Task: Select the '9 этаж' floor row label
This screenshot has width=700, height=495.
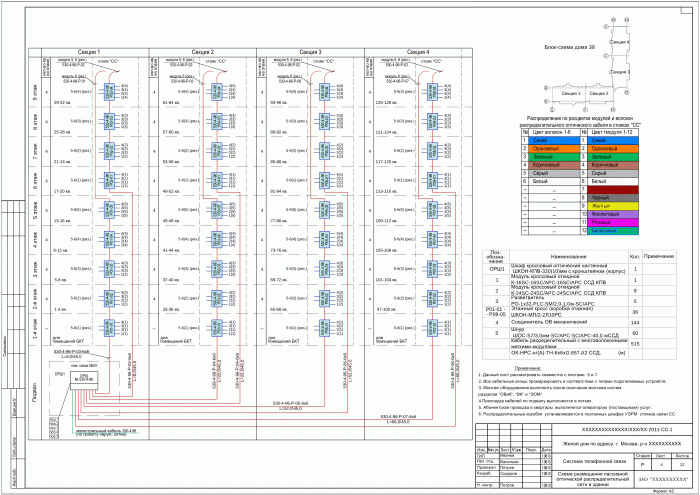Action: [35, 92]
